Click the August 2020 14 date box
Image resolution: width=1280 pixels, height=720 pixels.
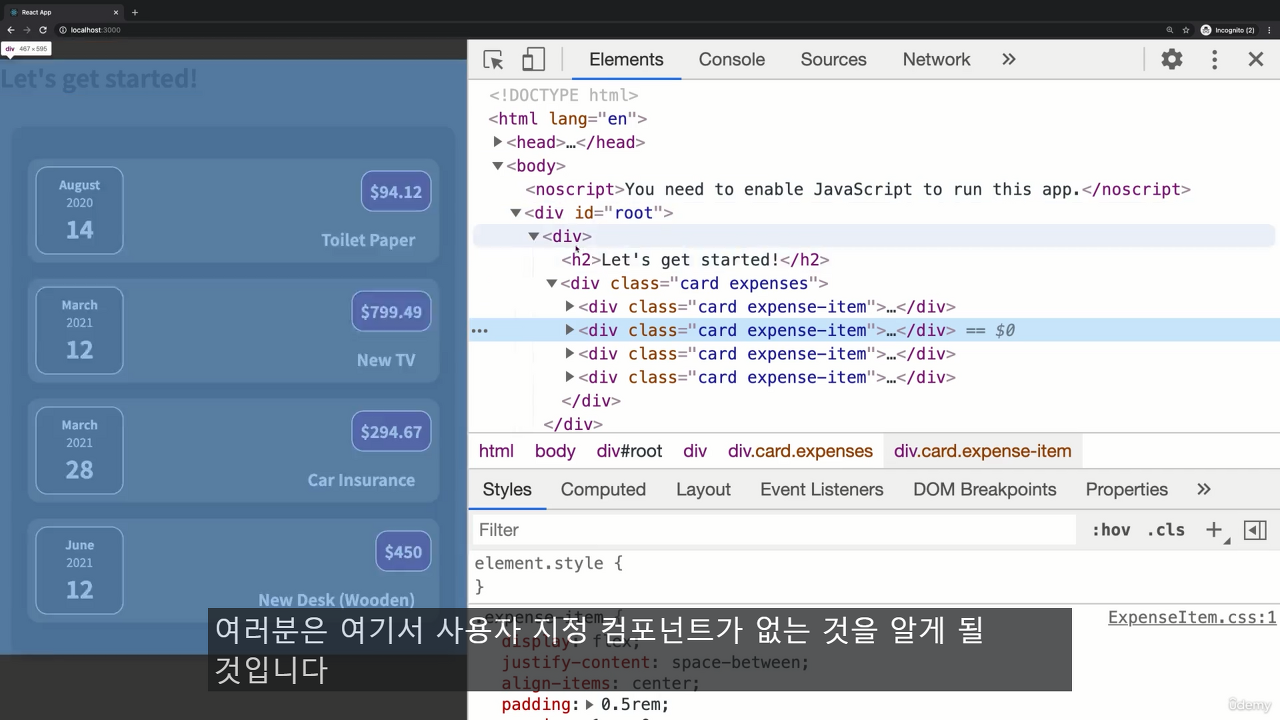[x=79, y=210]
